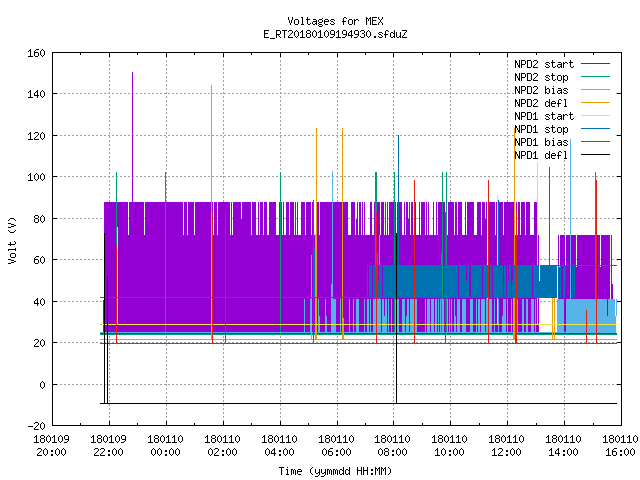Click the black NPD1 defl legend line

pyautogui.click(x=596, y=155)
